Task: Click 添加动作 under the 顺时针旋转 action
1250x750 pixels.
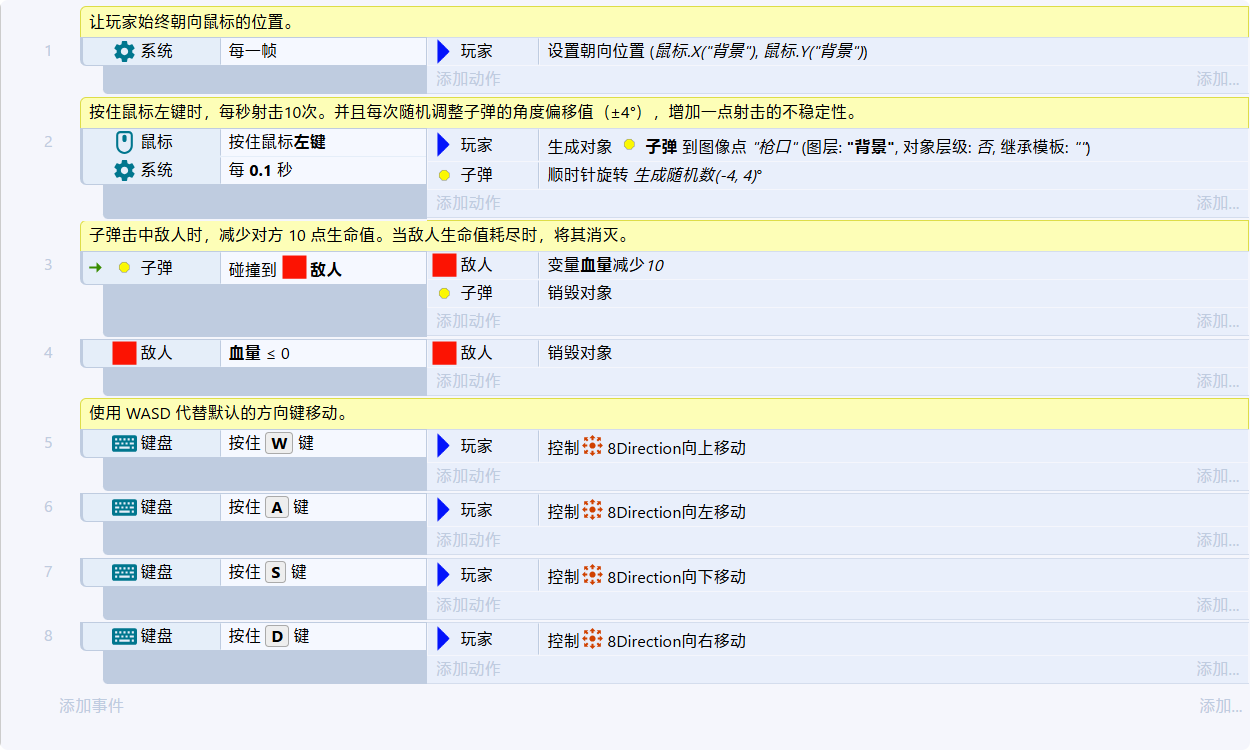Action: point(468,203)
